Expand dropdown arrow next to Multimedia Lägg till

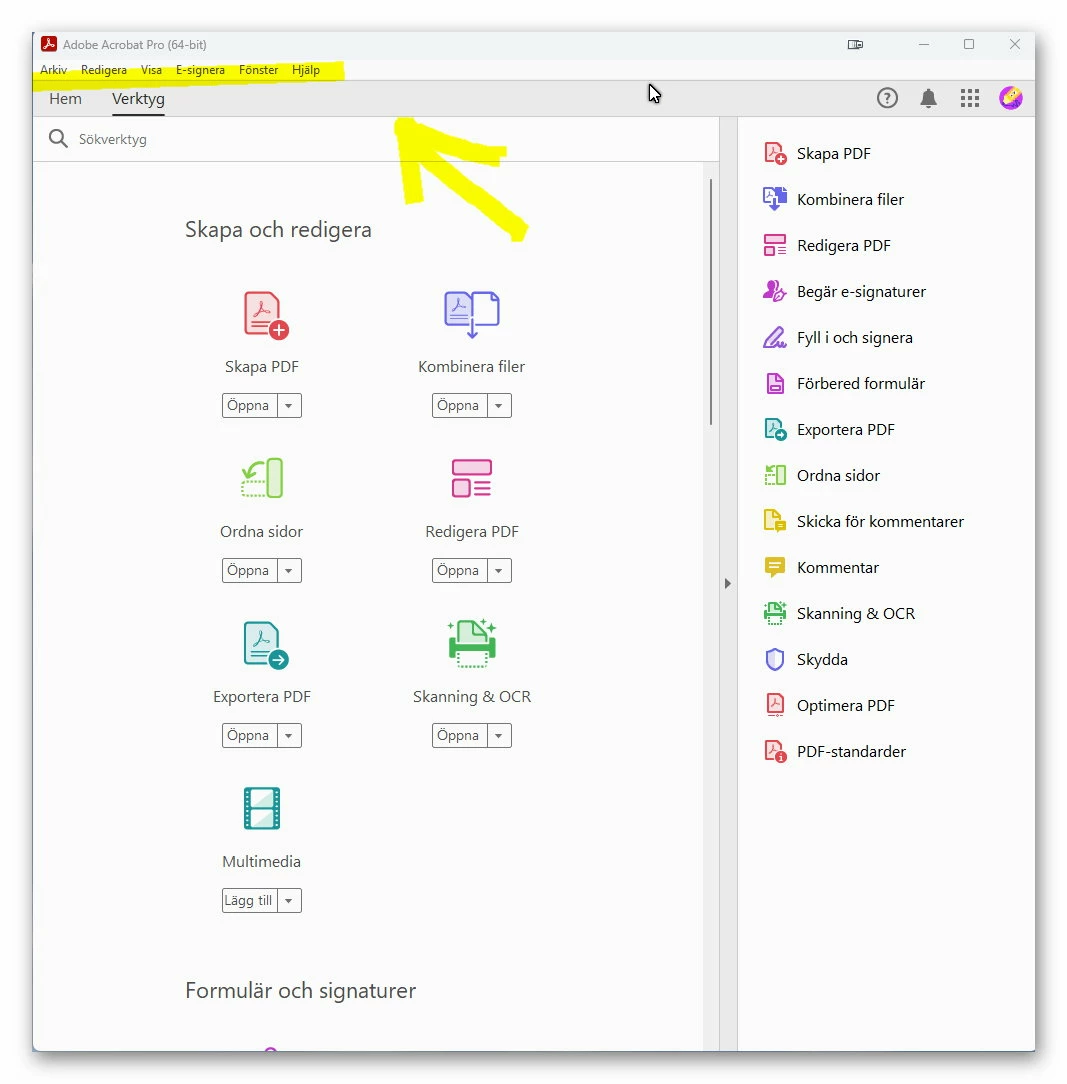tap(289, 901)
